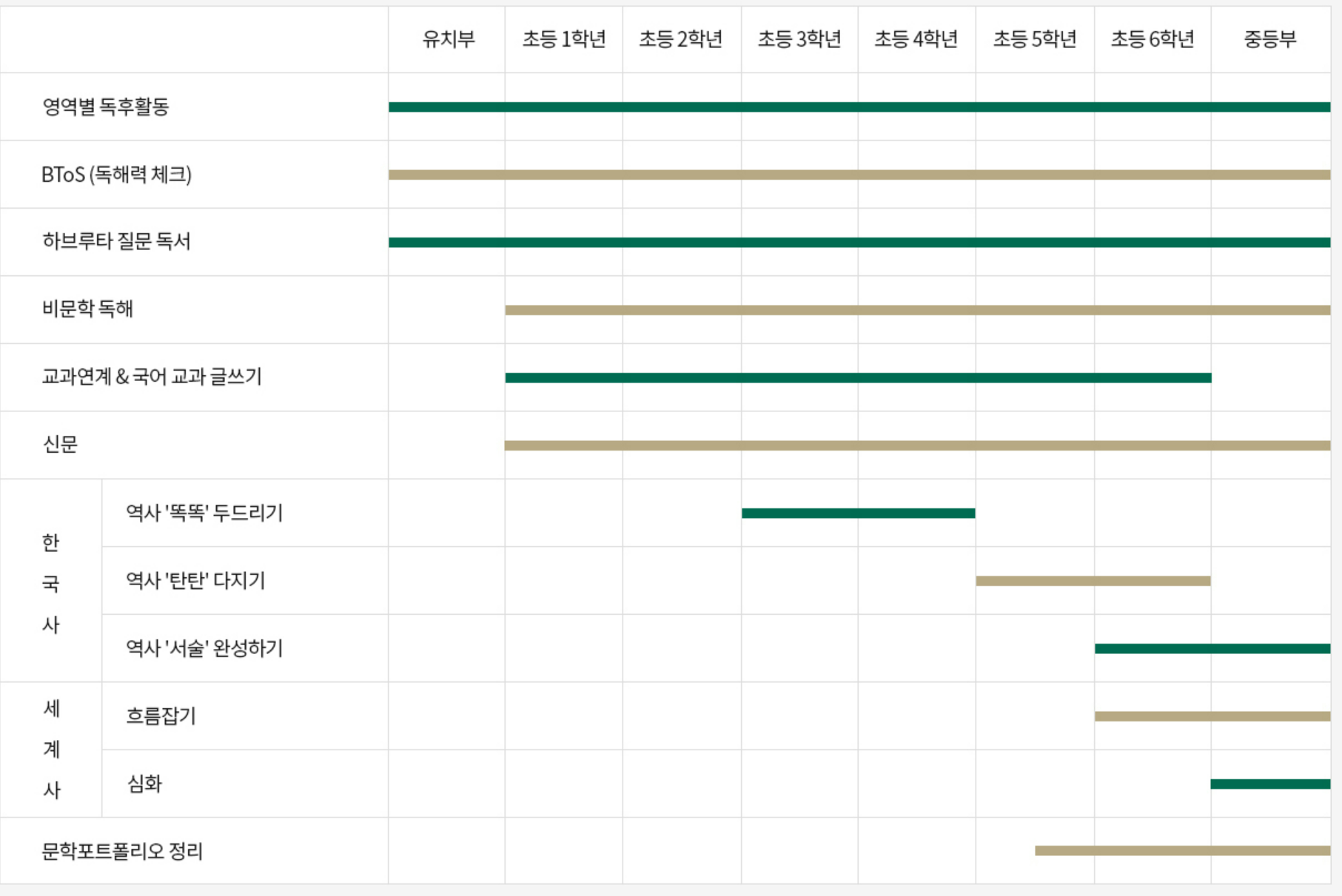Click the tan 문학포트폴리오 정리 bar

click(x=1183, y=851)
